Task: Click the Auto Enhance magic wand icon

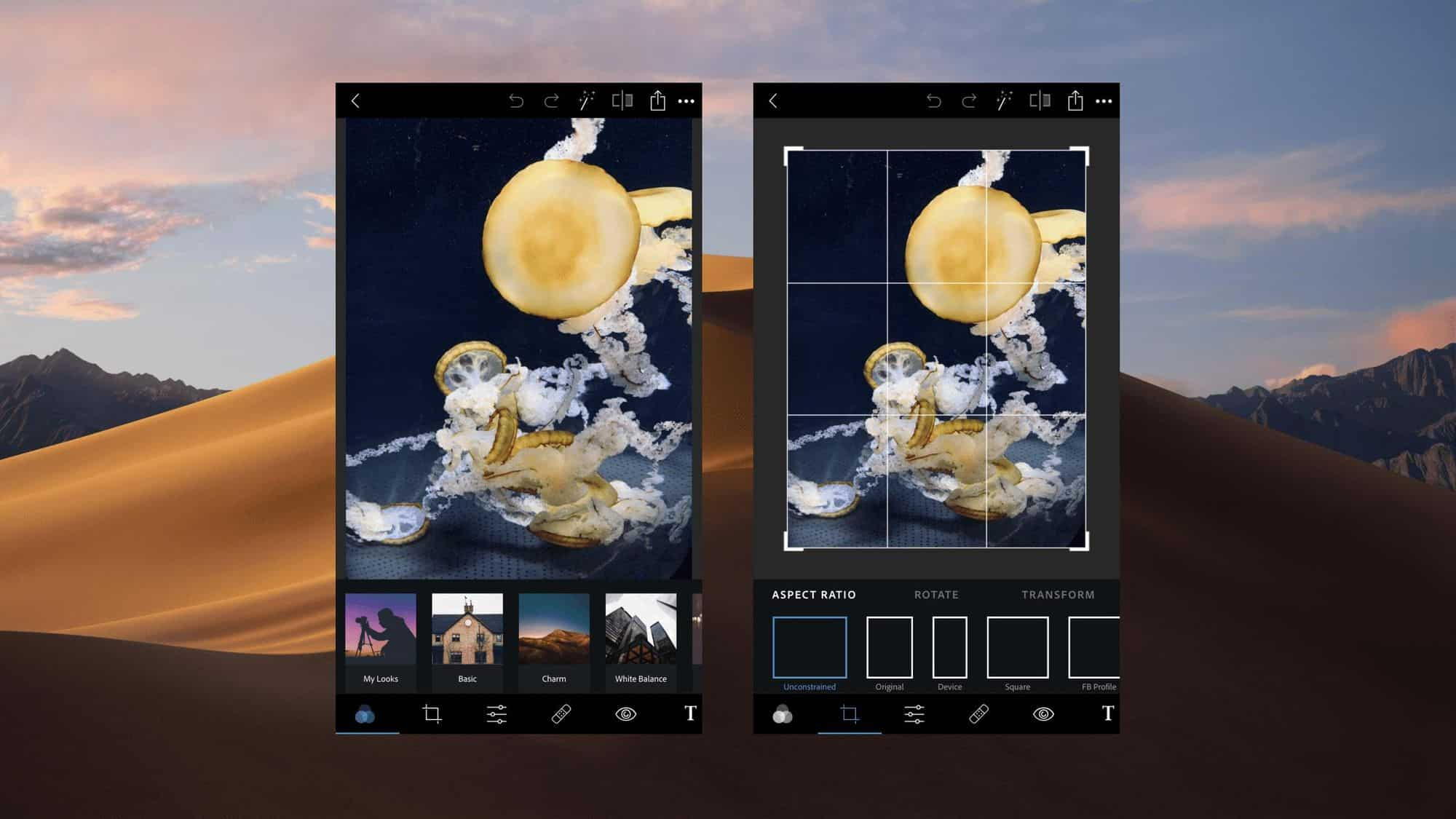Action: (x=586, y=100)
